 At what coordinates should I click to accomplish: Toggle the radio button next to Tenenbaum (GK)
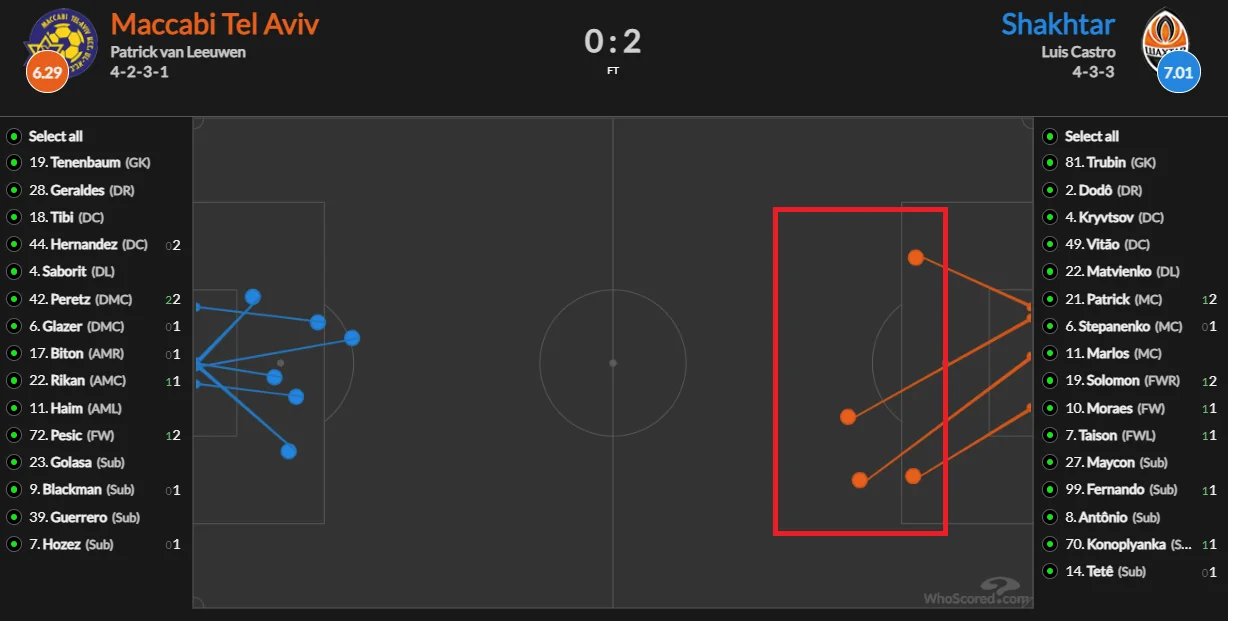14,163
